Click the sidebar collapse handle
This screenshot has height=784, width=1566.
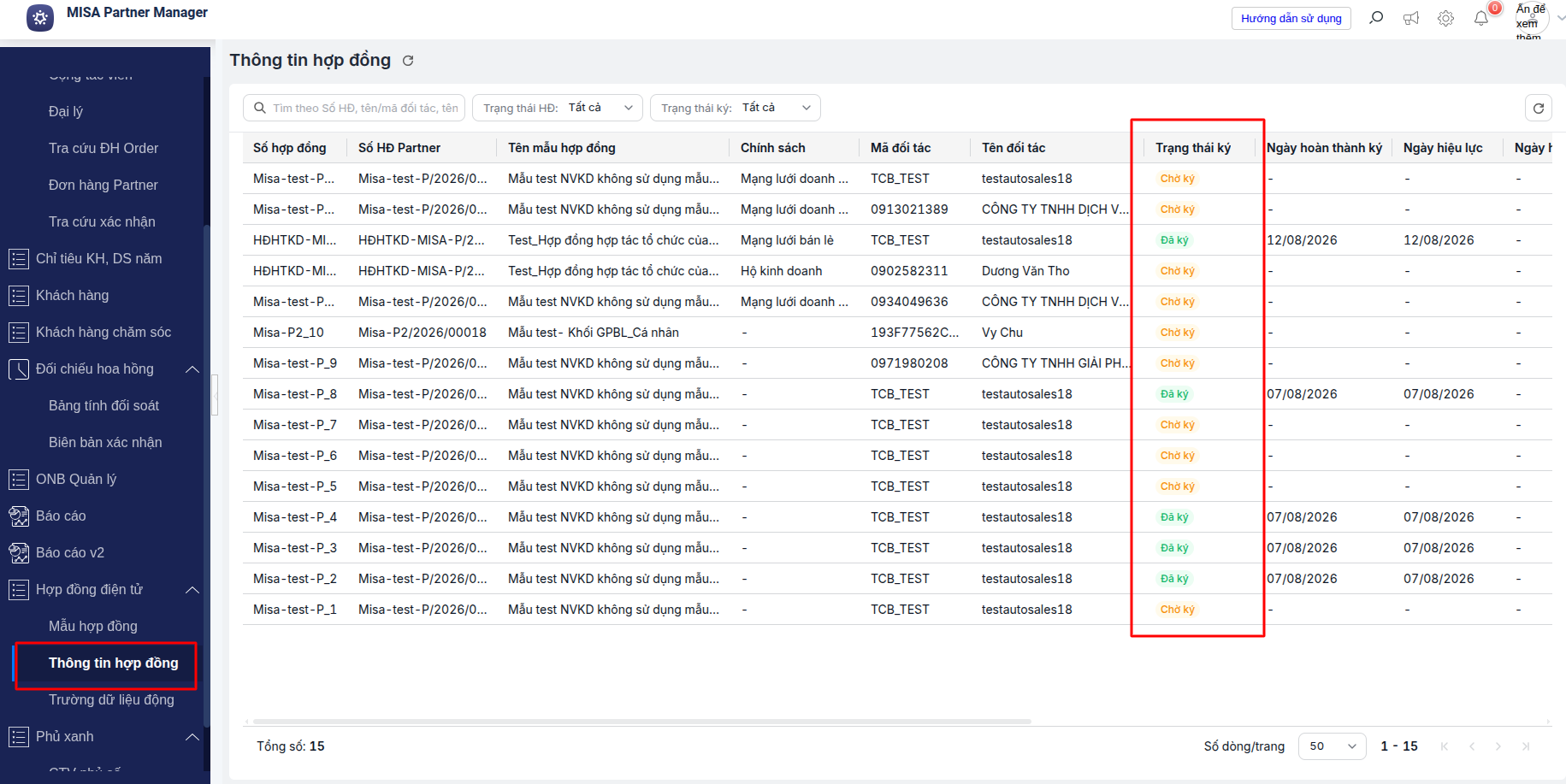[216, 394]
